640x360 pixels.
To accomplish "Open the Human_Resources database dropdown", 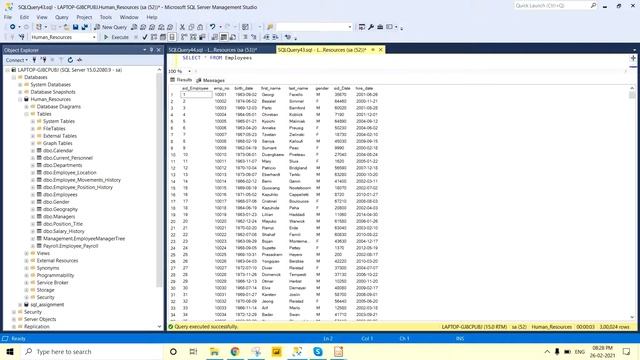I will (x=94, y=37).
